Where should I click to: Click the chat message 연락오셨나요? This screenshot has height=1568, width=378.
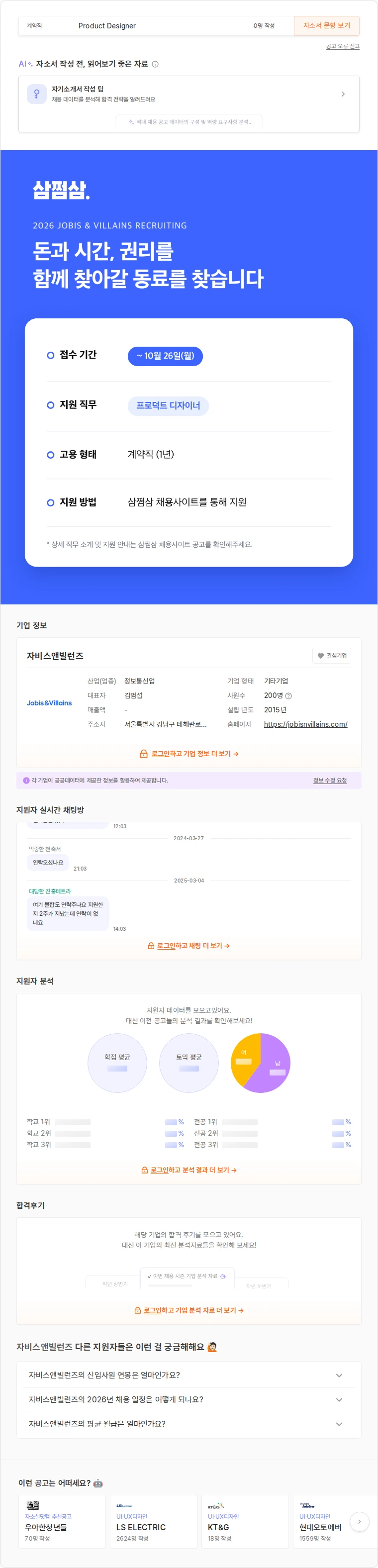(47, 863)
